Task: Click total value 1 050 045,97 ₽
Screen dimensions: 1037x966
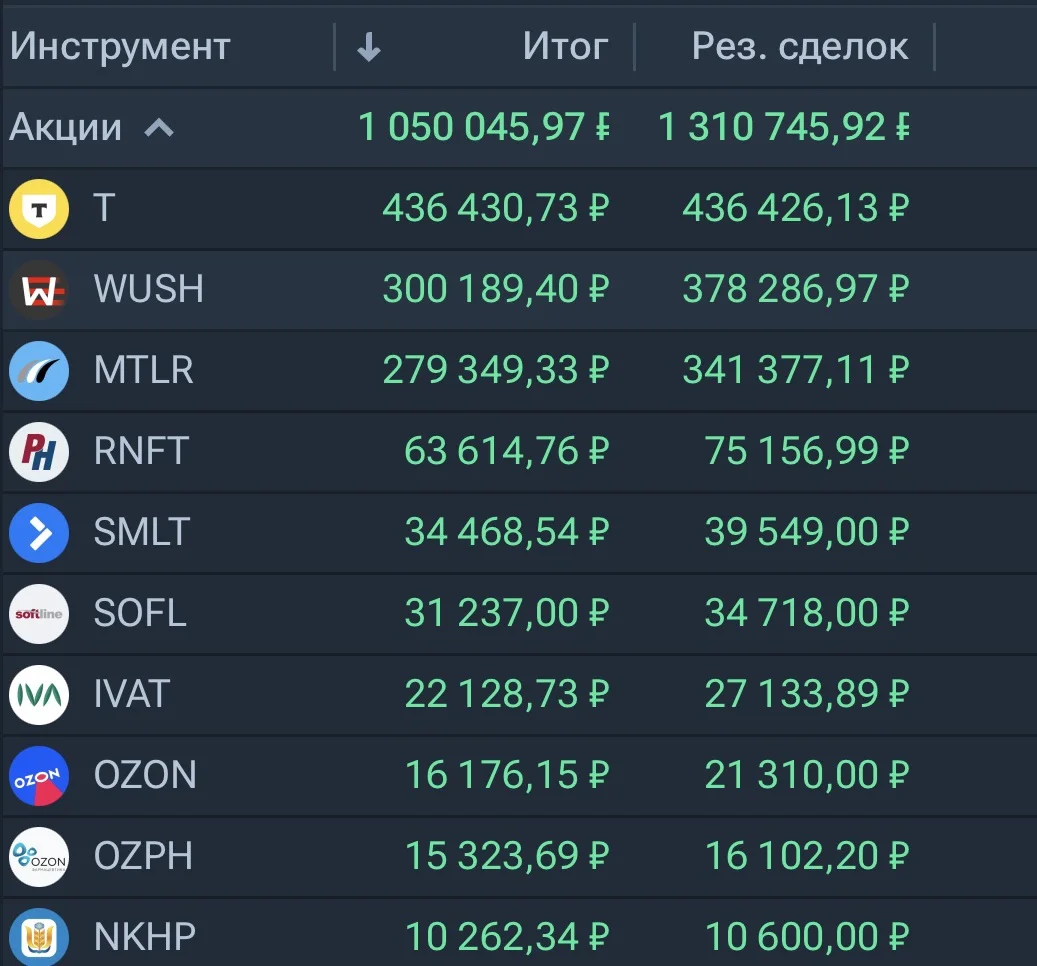Action: click(483, 127)
